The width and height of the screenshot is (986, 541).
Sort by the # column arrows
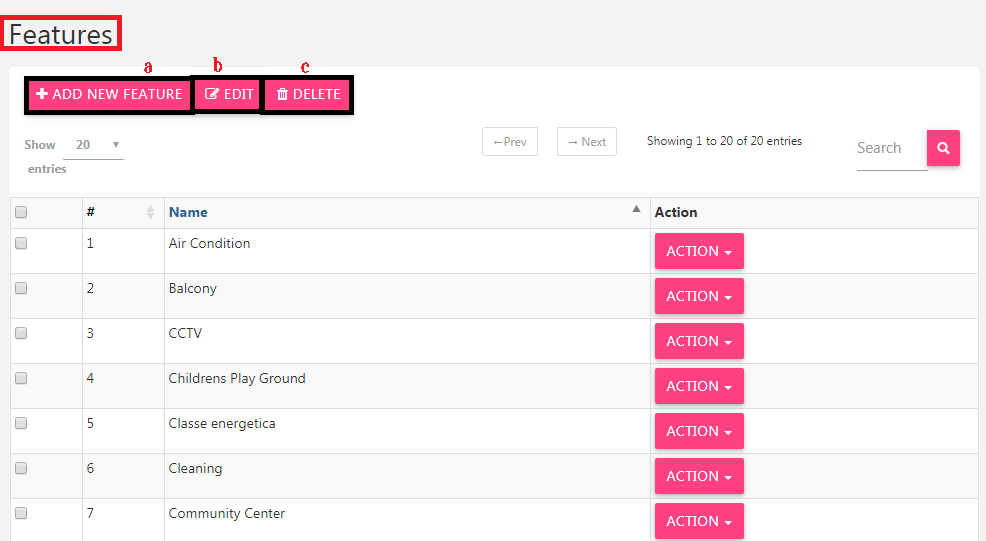tap(150, 213)
